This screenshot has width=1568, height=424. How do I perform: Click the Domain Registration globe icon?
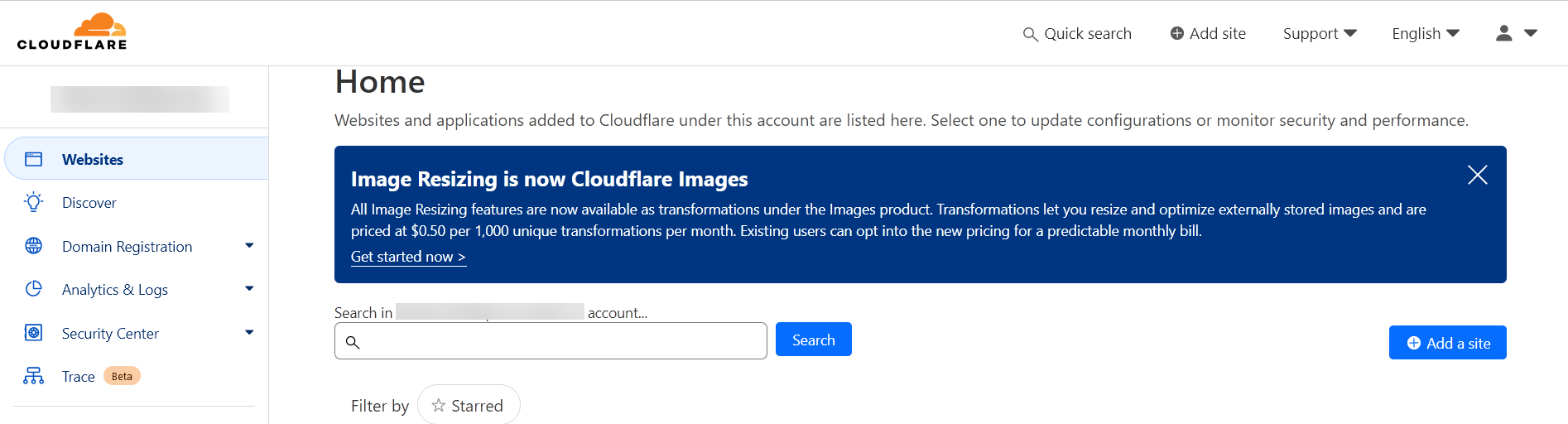[33, 246]
